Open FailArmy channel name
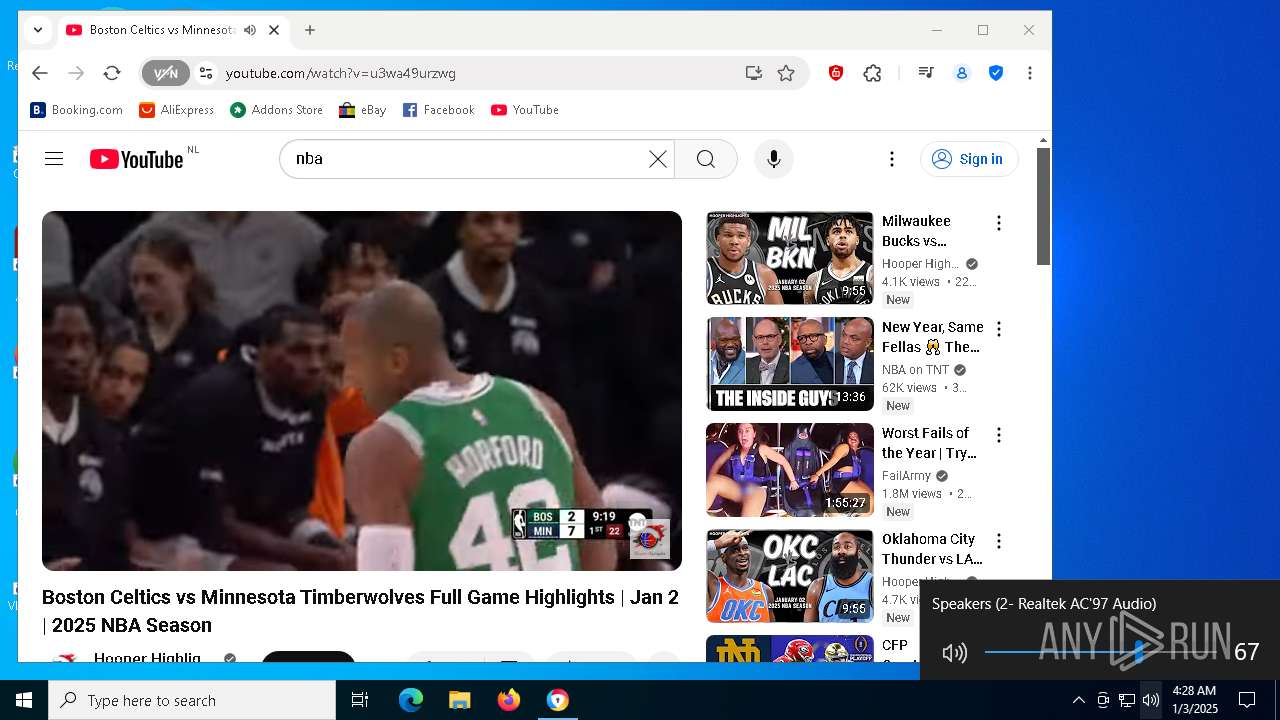The height and width of the screenshot is (720, 1280). pos(906,476)
